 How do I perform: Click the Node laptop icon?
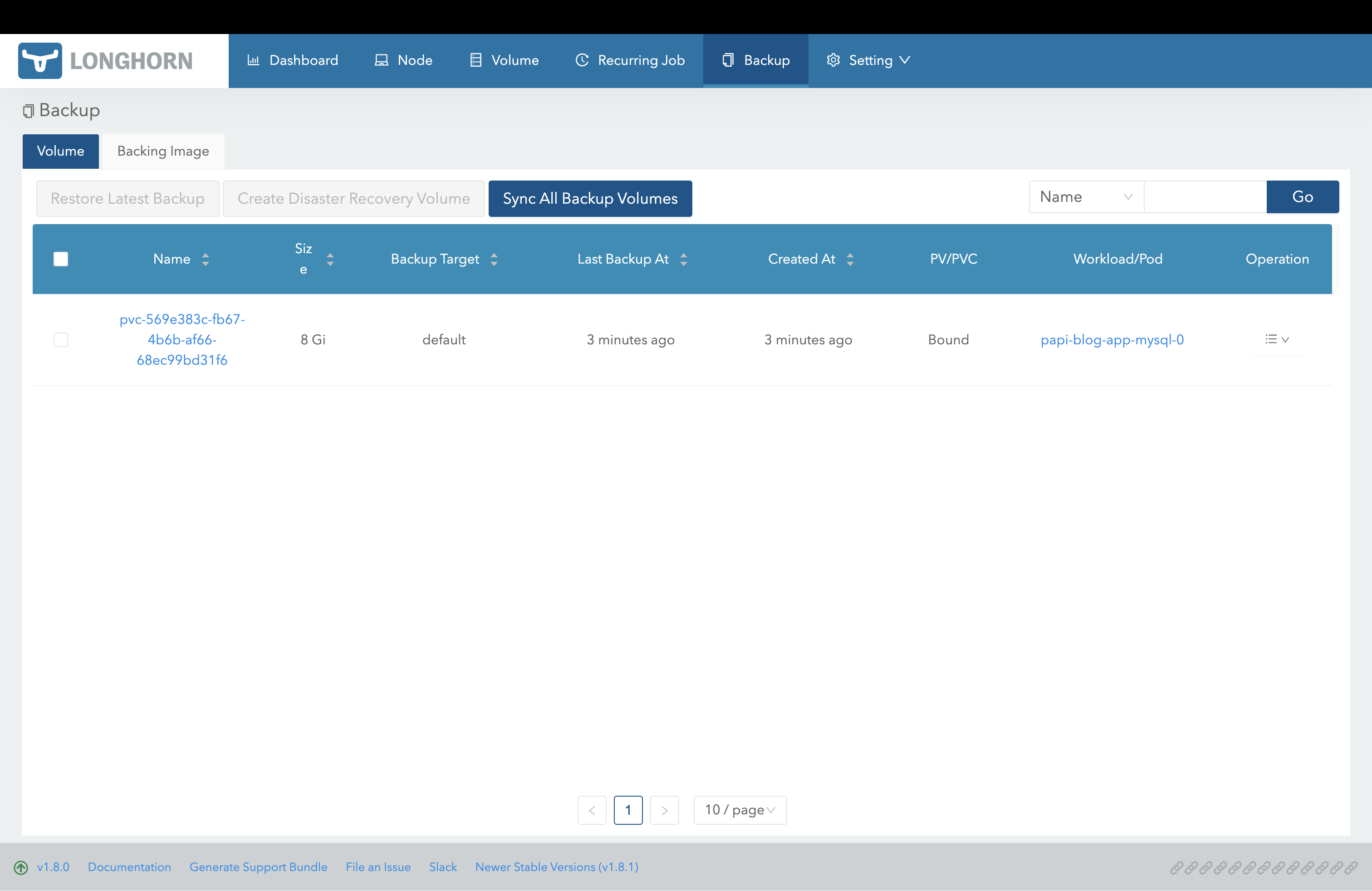tap(381, 60)
